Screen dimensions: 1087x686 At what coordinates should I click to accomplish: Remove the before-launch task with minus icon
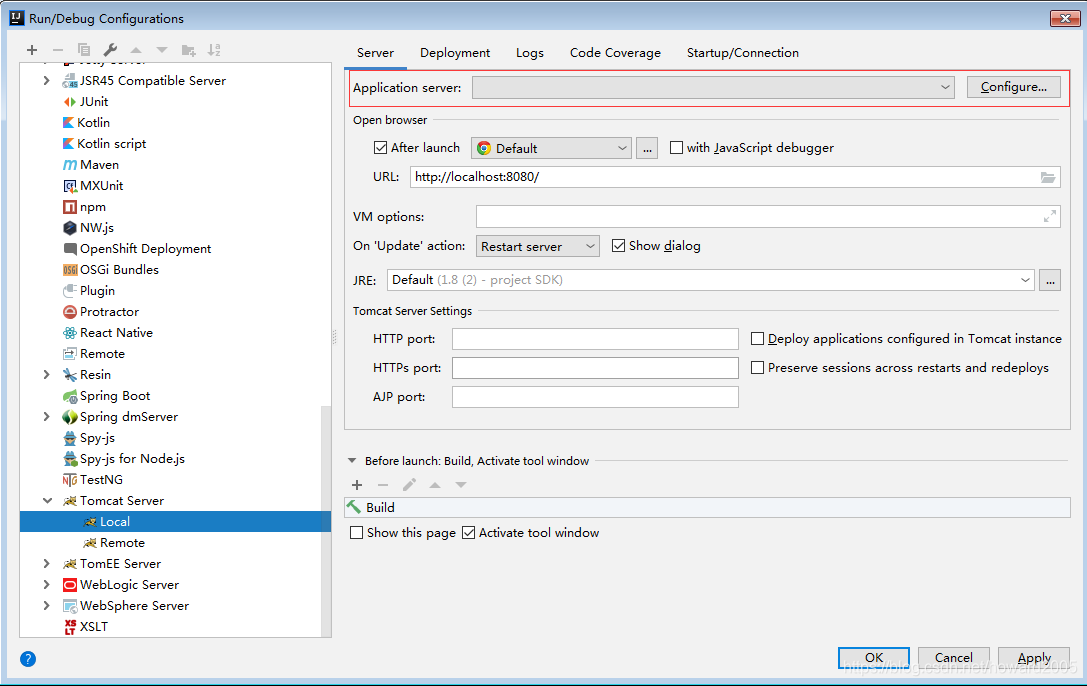(x=383, y=485)
